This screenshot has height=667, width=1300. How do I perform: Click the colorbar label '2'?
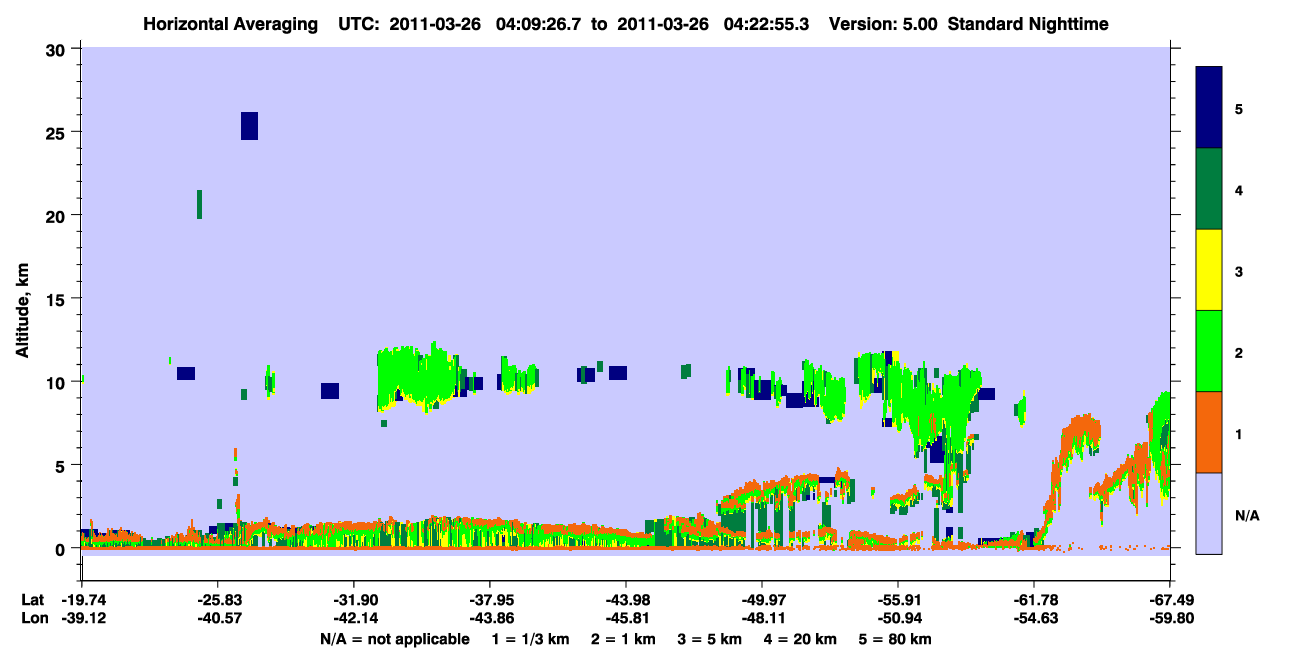click(x=1238, y=352)
